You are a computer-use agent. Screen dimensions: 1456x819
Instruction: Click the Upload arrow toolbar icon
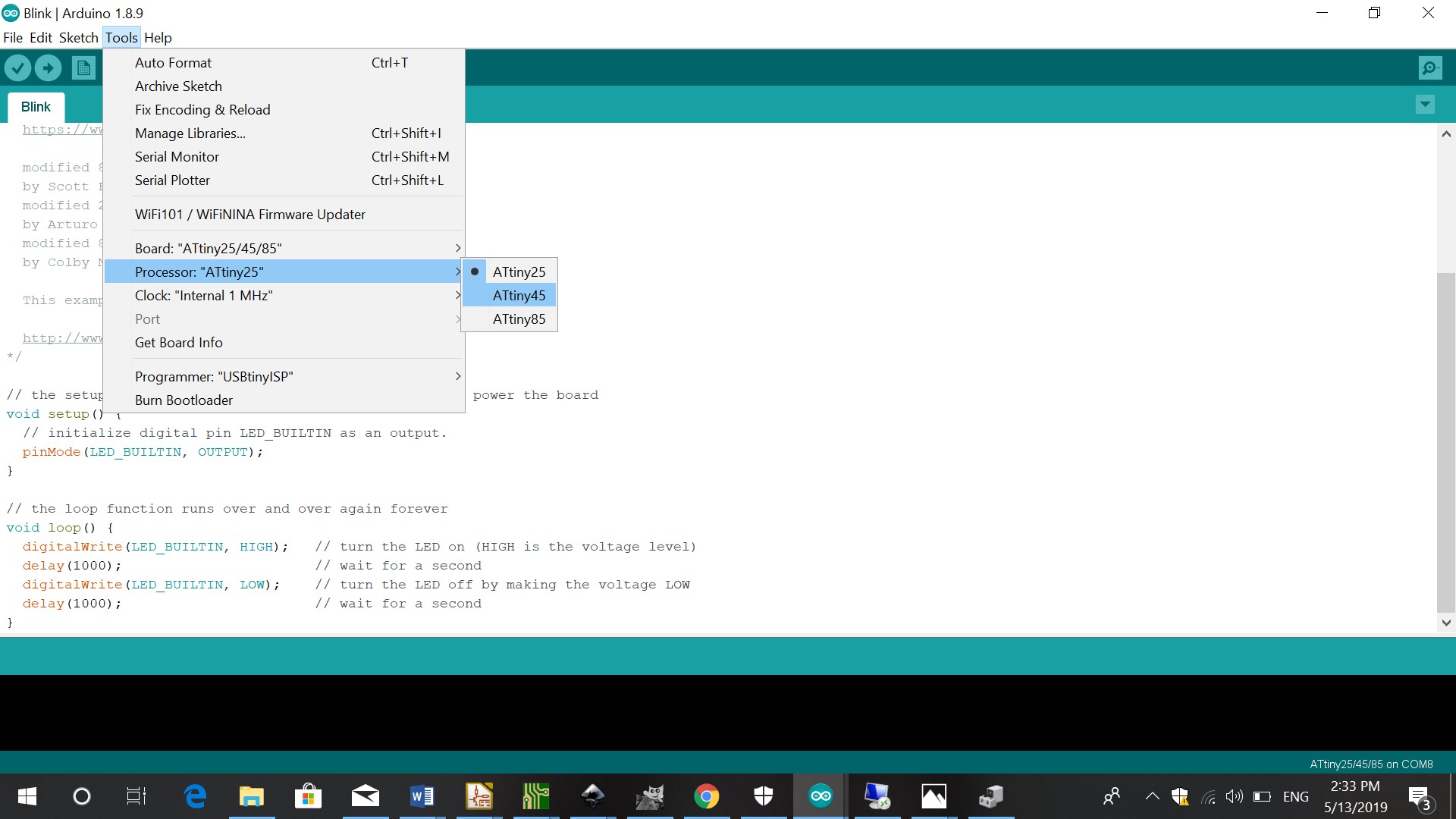tap(49, 69)
